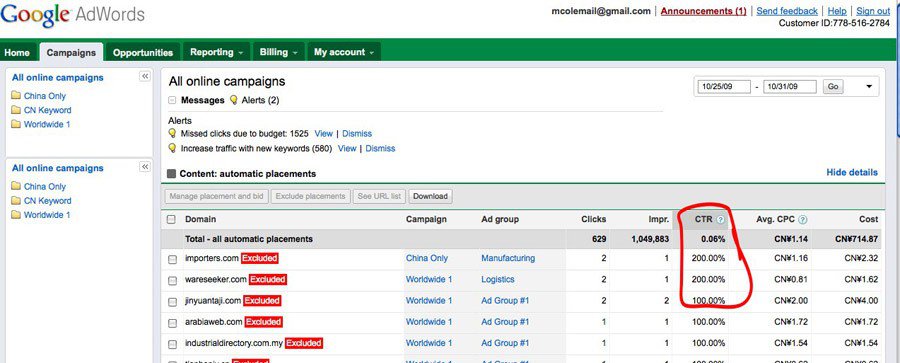Check the jinyuantaji.com row checkbox
This screenshot has height=363, width=900.
[172, 301]
